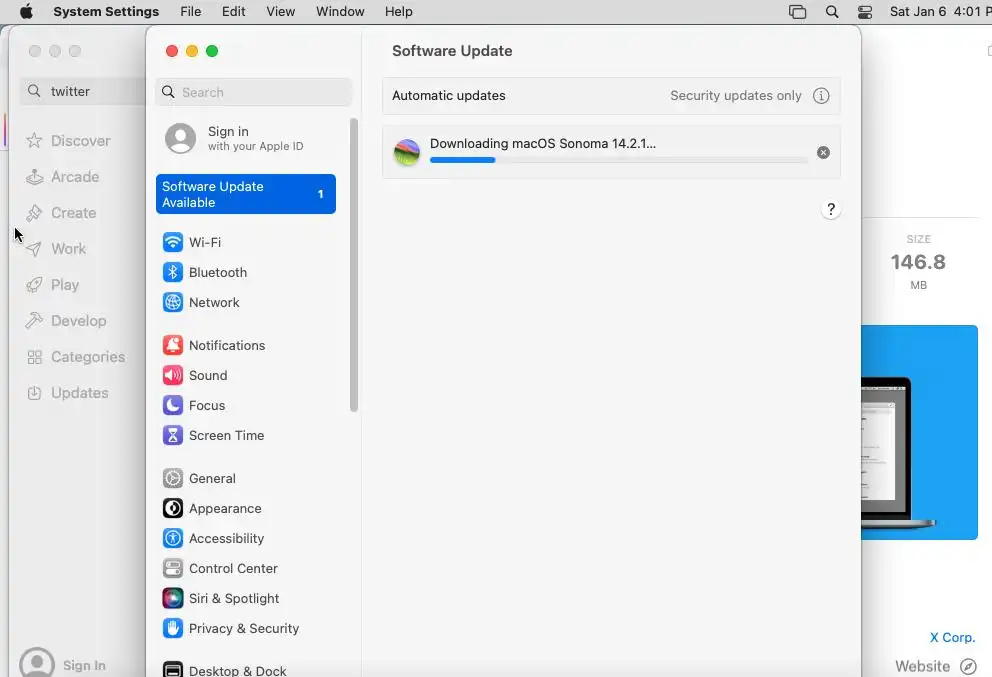Viewport: 992px width, 677px height.
Task: Select Software Update Available item
Action: click(245, 194)
